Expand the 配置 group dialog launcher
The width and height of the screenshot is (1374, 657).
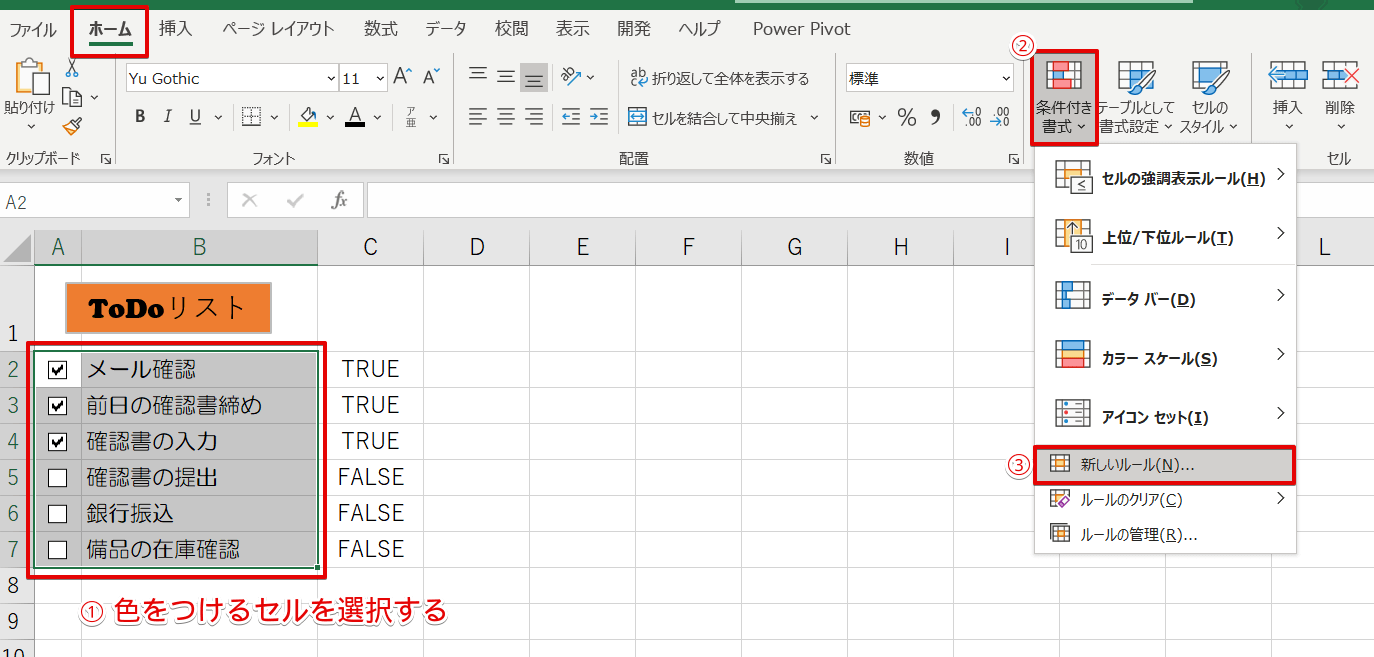tap(826, 159)
